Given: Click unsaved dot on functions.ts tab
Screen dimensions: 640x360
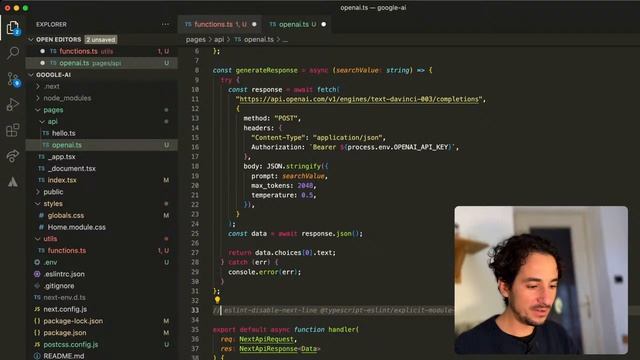Looking at the screenshot, I should click(x=254, y=24).
